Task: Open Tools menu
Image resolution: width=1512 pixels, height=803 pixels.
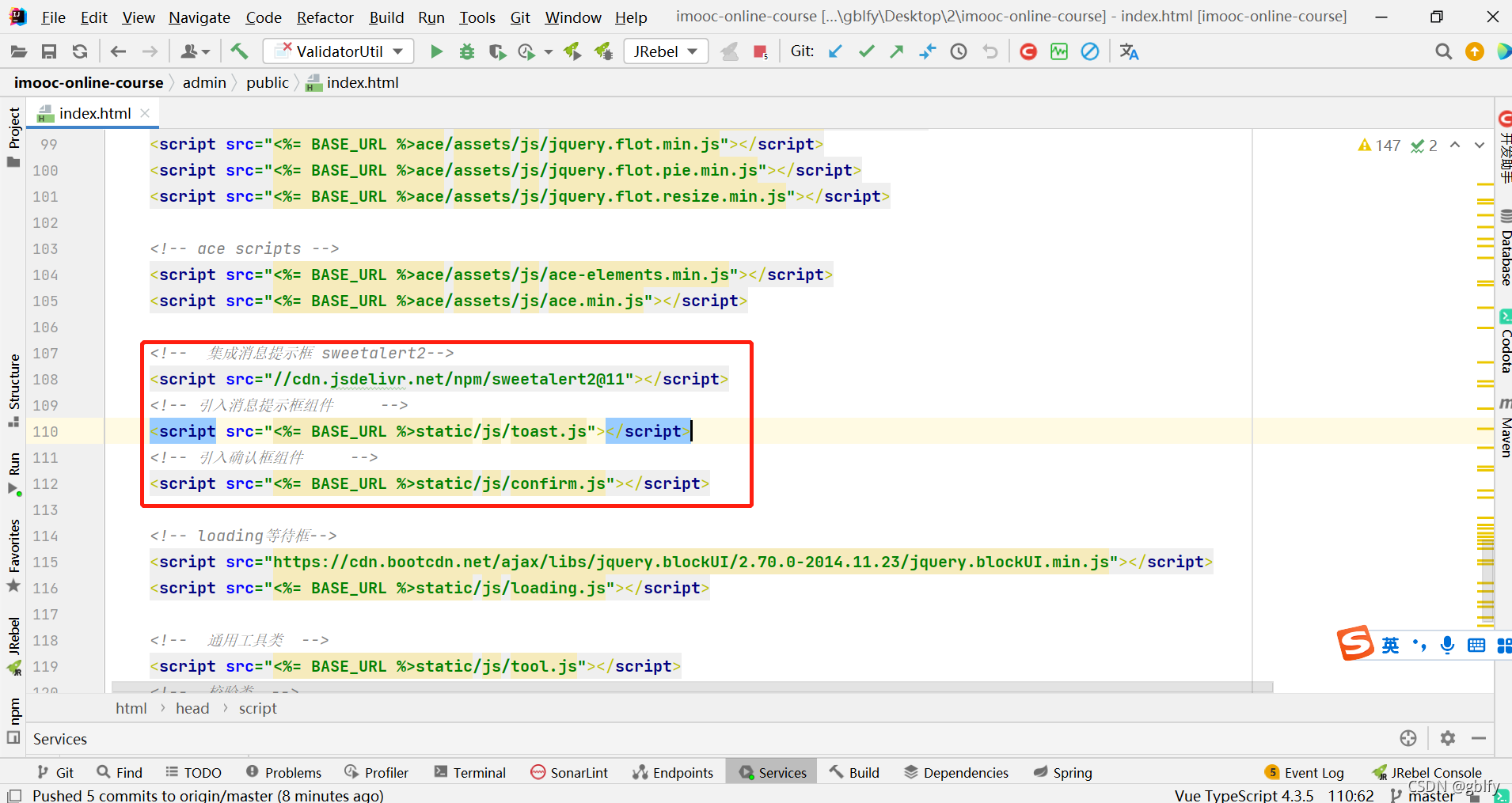Action: click(x=477, y=17)
